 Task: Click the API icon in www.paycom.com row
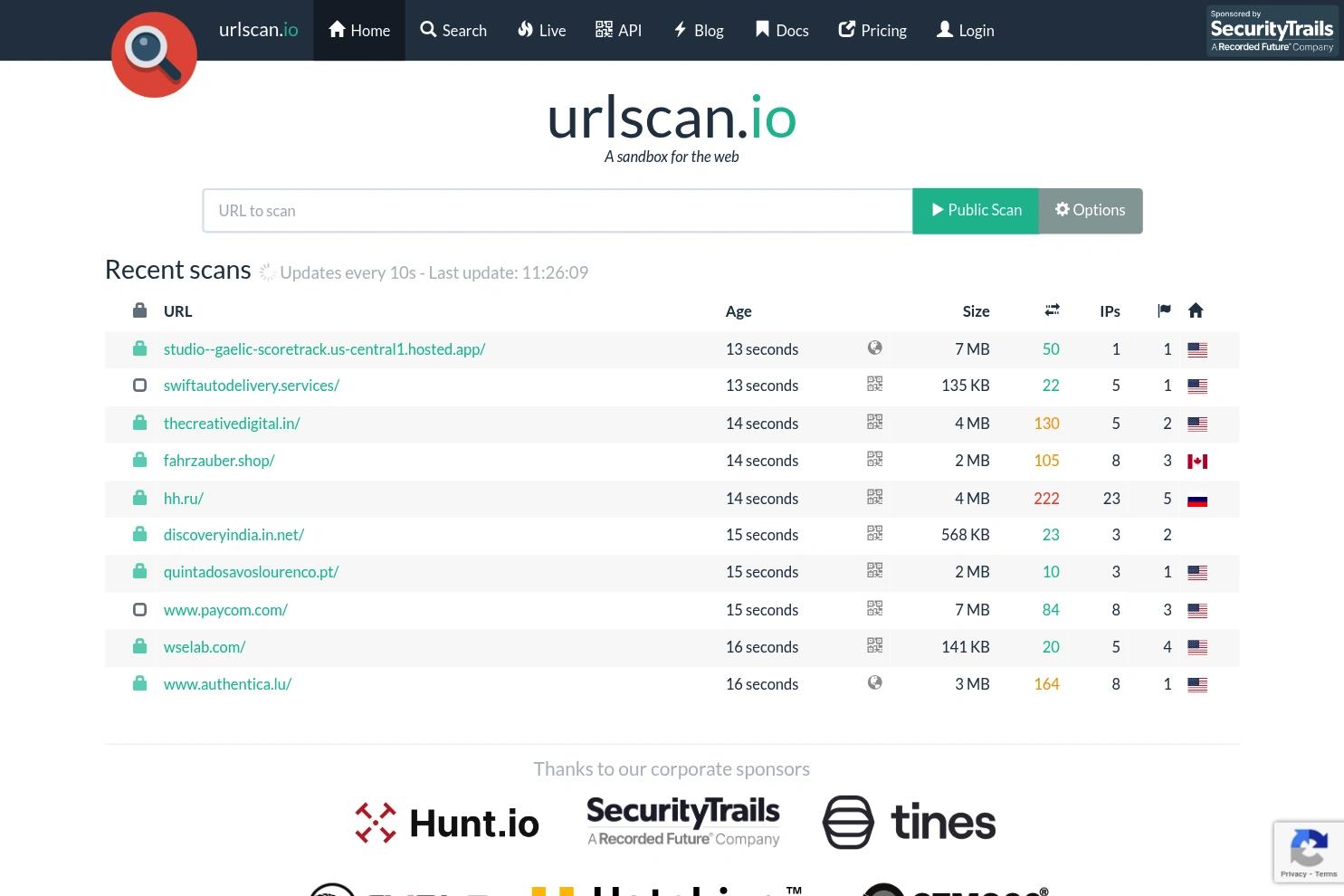pyautogui.click(x=874, y=608)
